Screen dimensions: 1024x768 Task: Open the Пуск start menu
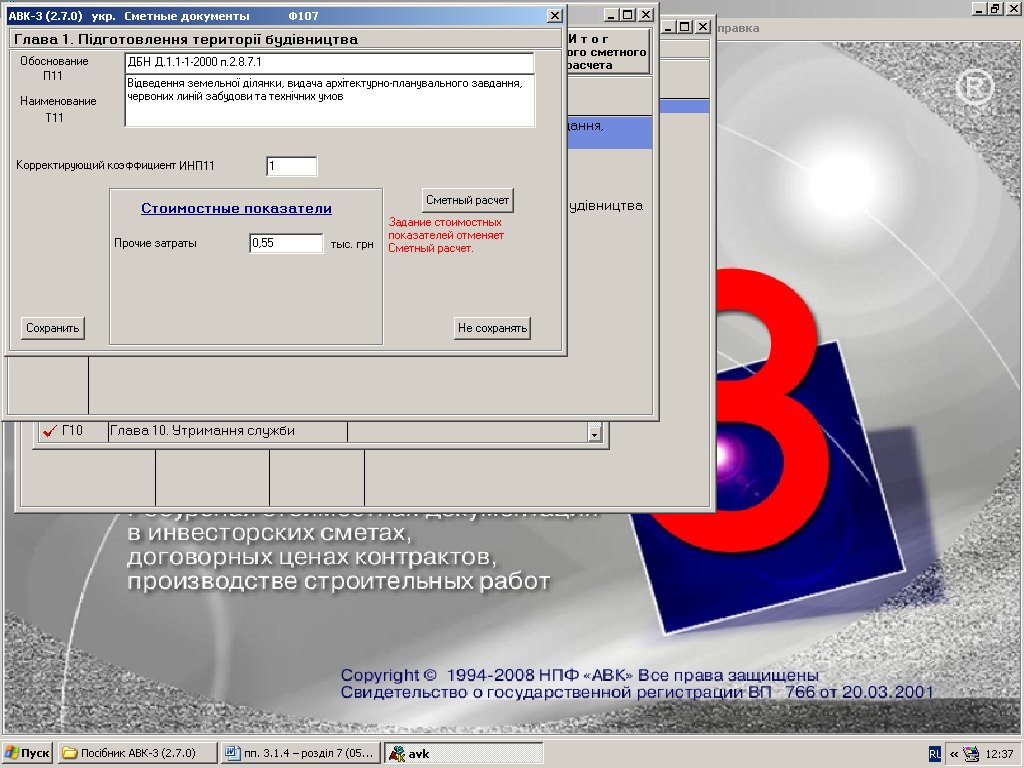tap(28, 753)
